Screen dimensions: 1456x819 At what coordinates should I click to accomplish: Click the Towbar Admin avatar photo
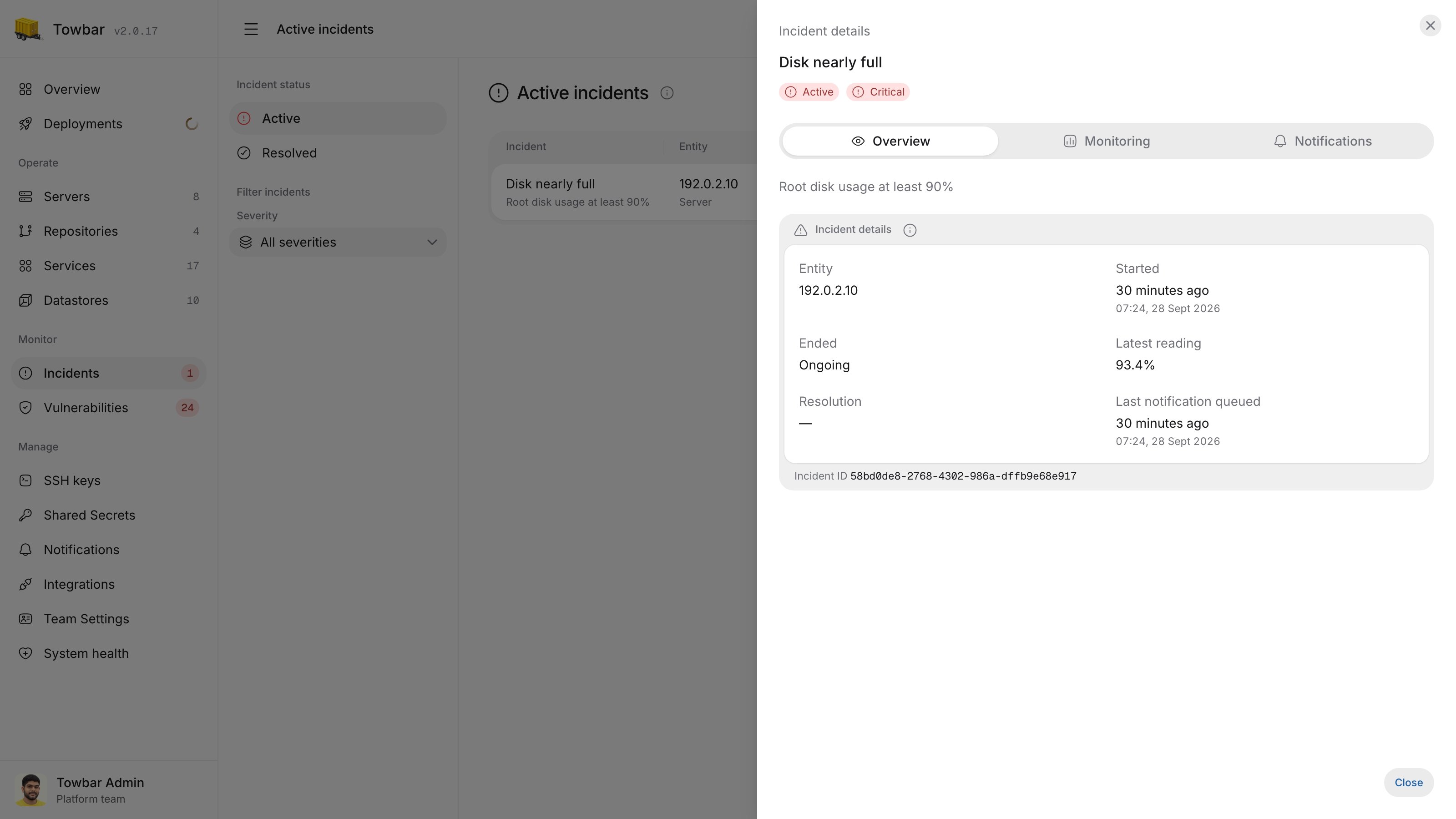30,789
